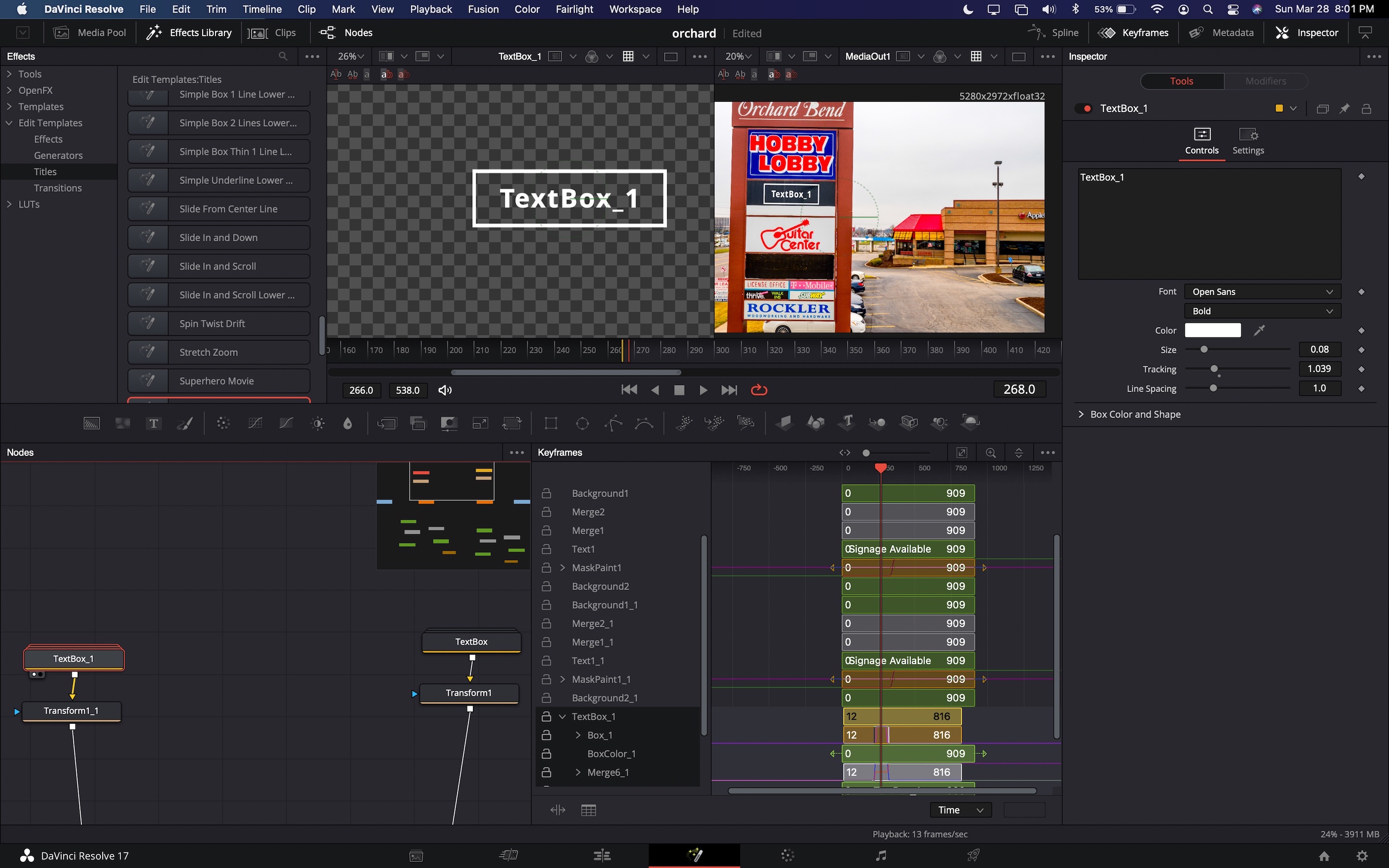
Task: Add a Blur node from toolbar
Action: 347,423
